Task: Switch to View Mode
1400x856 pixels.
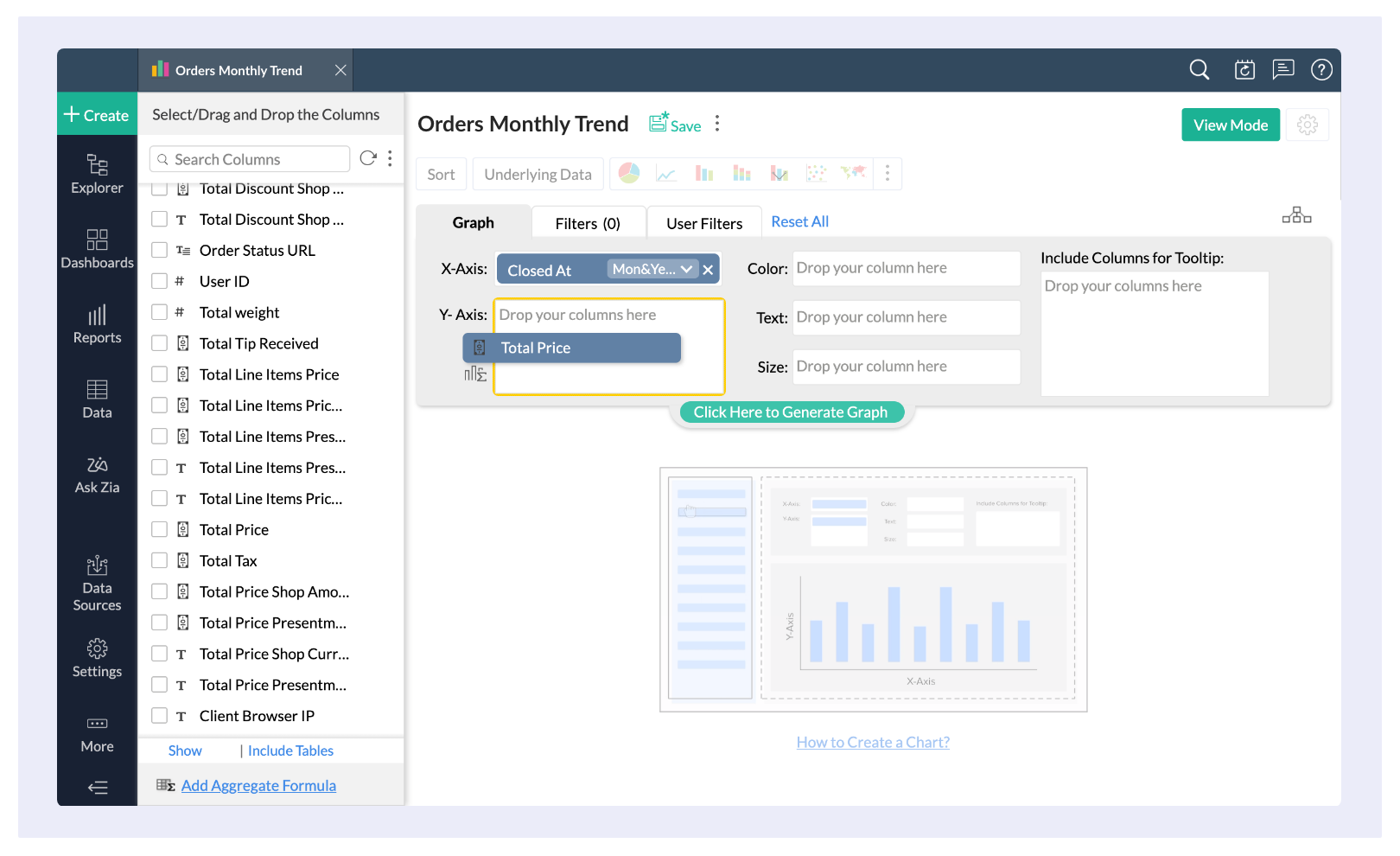Action: (x=1231, y=125)
